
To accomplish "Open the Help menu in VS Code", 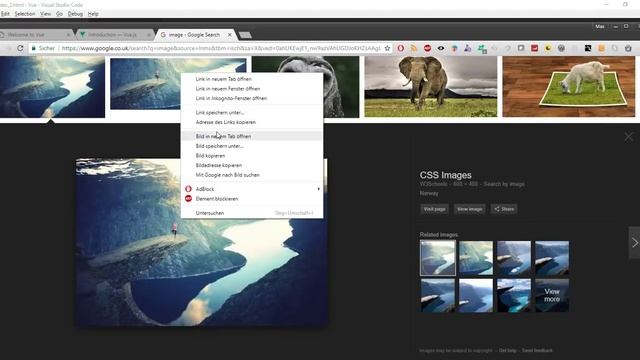I will [x=93, y=14].
